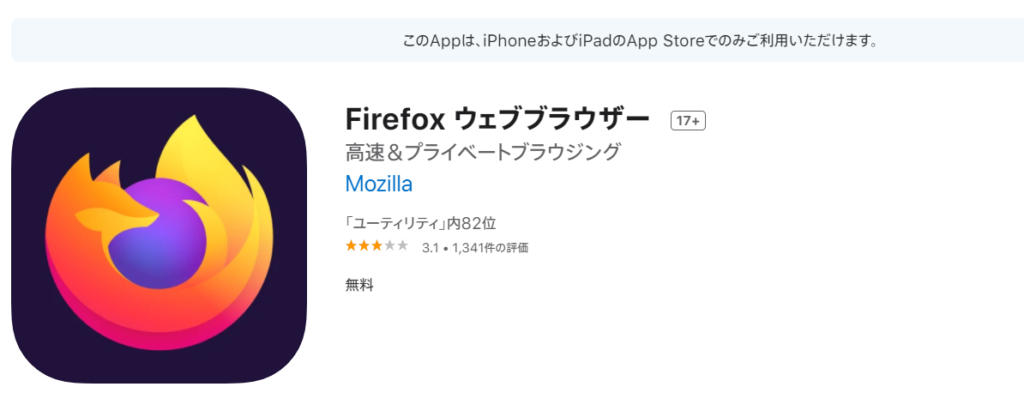Click the Firefox app icon
This screenshot has height=417, width=1024.
(158, 236)
